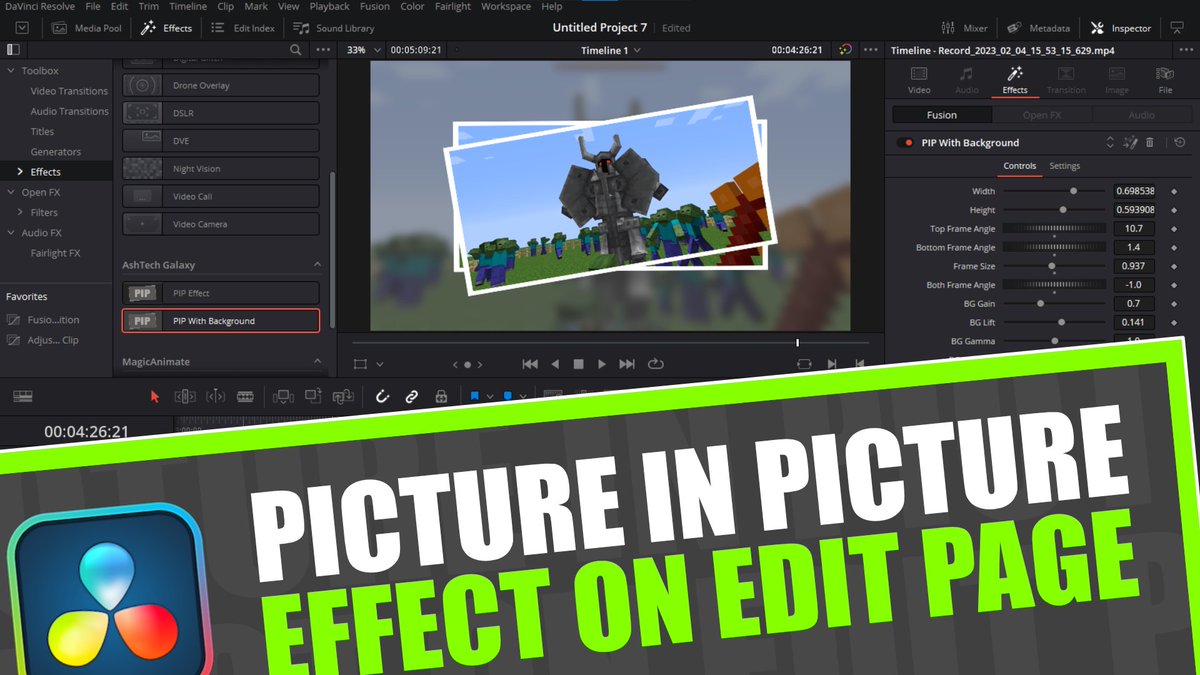Toggle the Effects panel button in top toolbar
The height and width of the screenshot is (675, 1200).
pyautogui.click(x=167, y=28)
